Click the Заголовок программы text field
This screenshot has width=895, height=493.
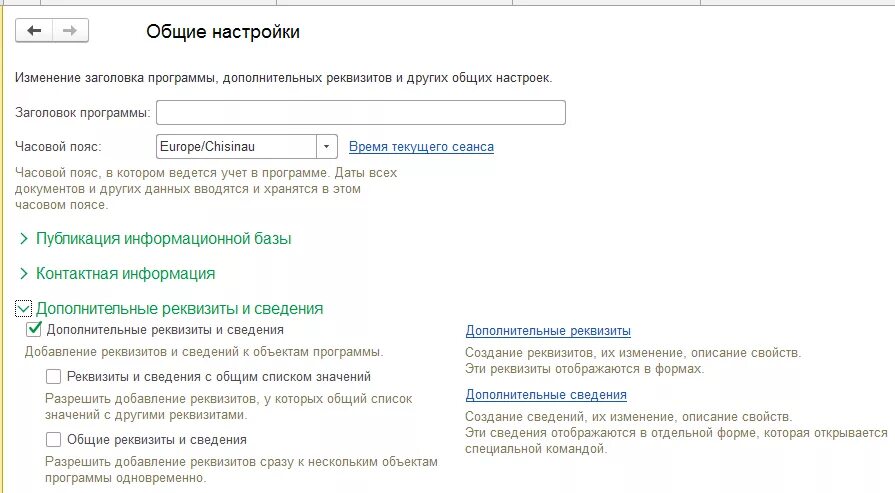(360, 112)
